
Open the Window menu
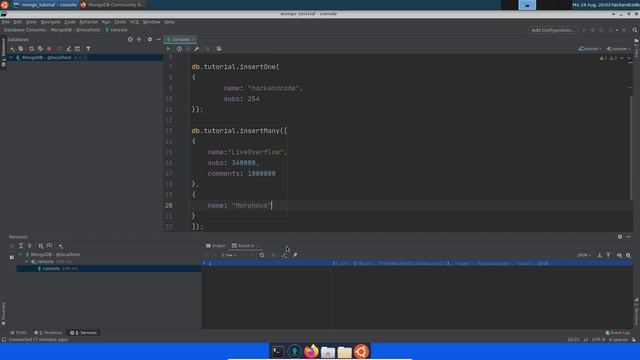pyautogui.click(x=151, y=22)
